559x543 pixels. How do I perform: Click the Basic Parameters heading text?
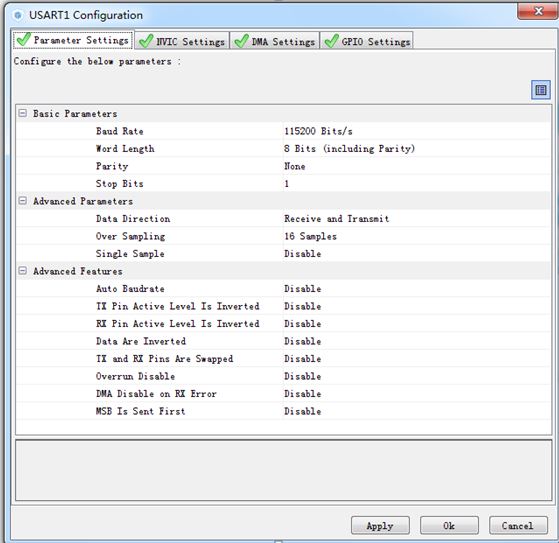point(75,113)
